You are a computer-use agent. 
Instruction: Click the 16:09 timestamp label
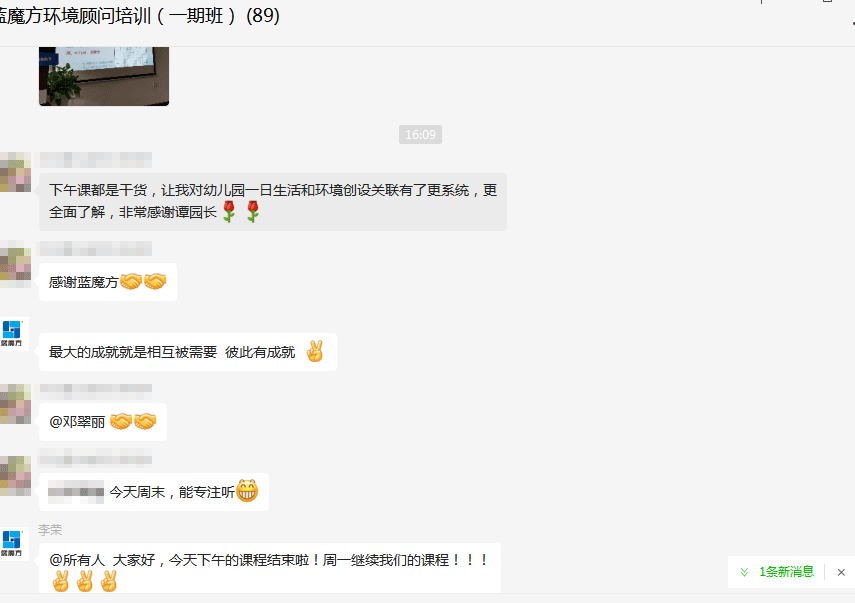tap(420, 135)
